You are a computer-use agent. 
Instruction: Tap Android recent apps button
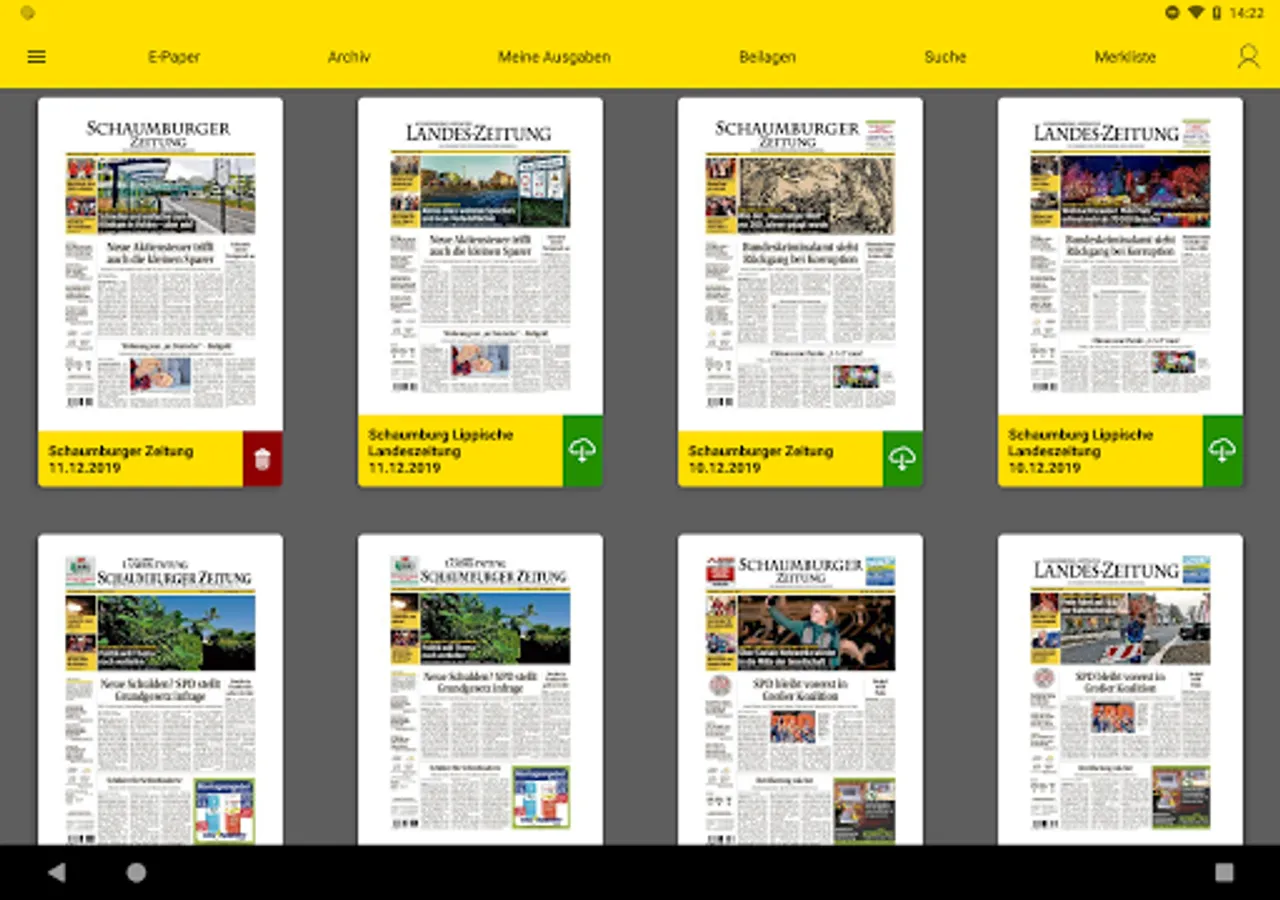[1224, 873]
